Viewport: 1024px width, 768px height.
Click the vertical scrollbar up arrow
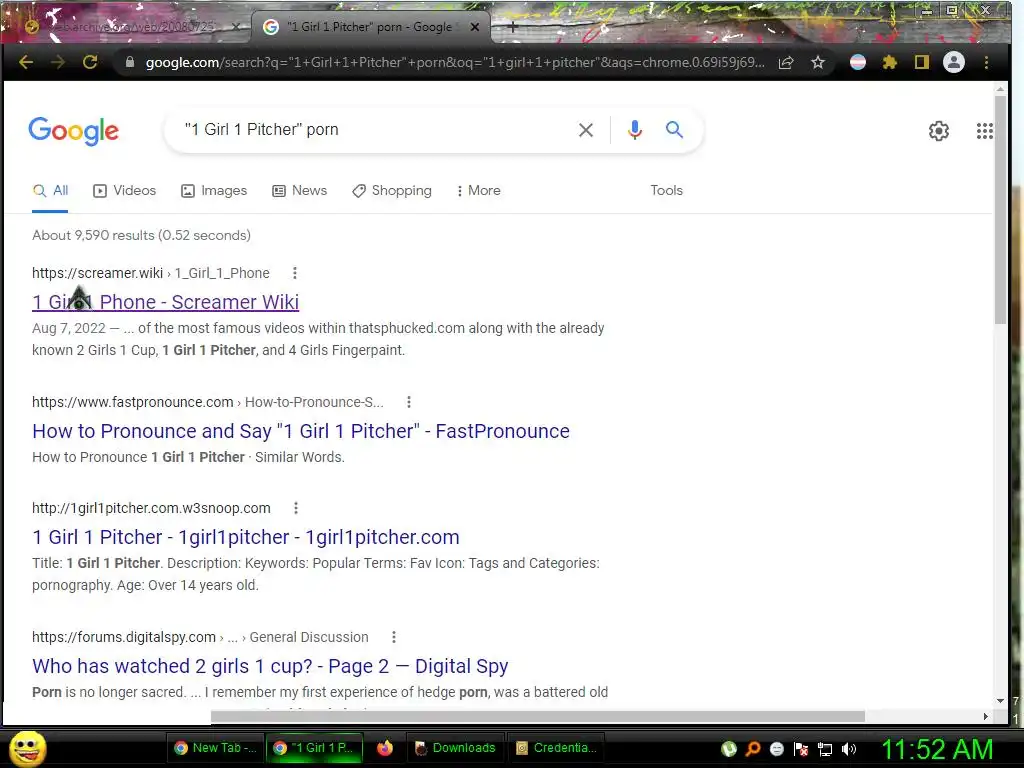click(1000, 88)
